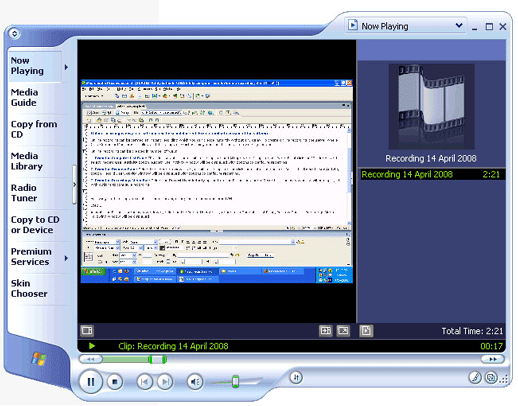Click the video size toggle icon

click(x=325, y=330)
